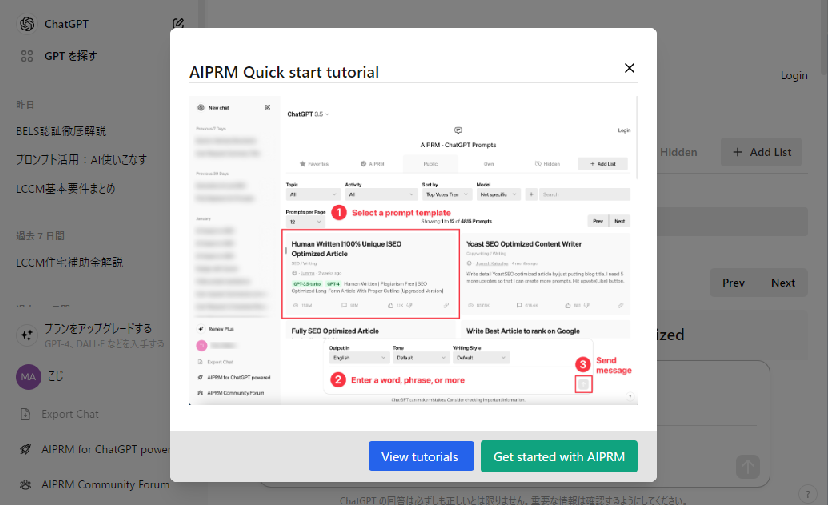Open the BELS chat in sidebar history
The height and width of the screenshot is (505, 828).
click(61, 130)
